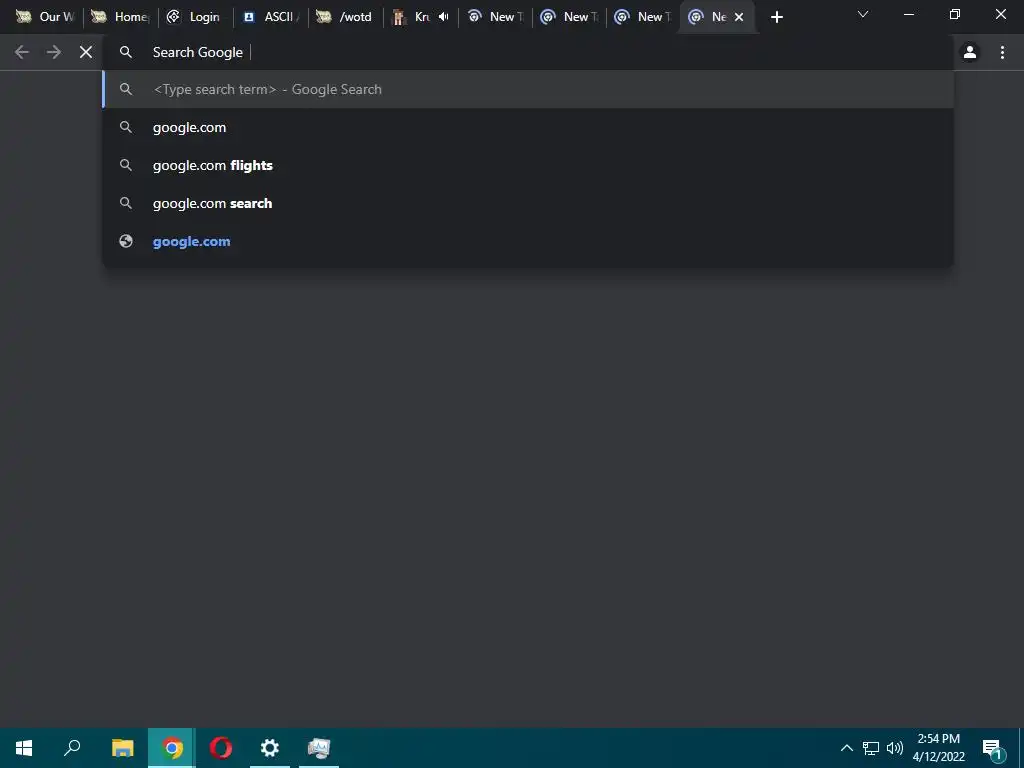Open the blue google.com URL suggestion

click(x=528, y=242)
